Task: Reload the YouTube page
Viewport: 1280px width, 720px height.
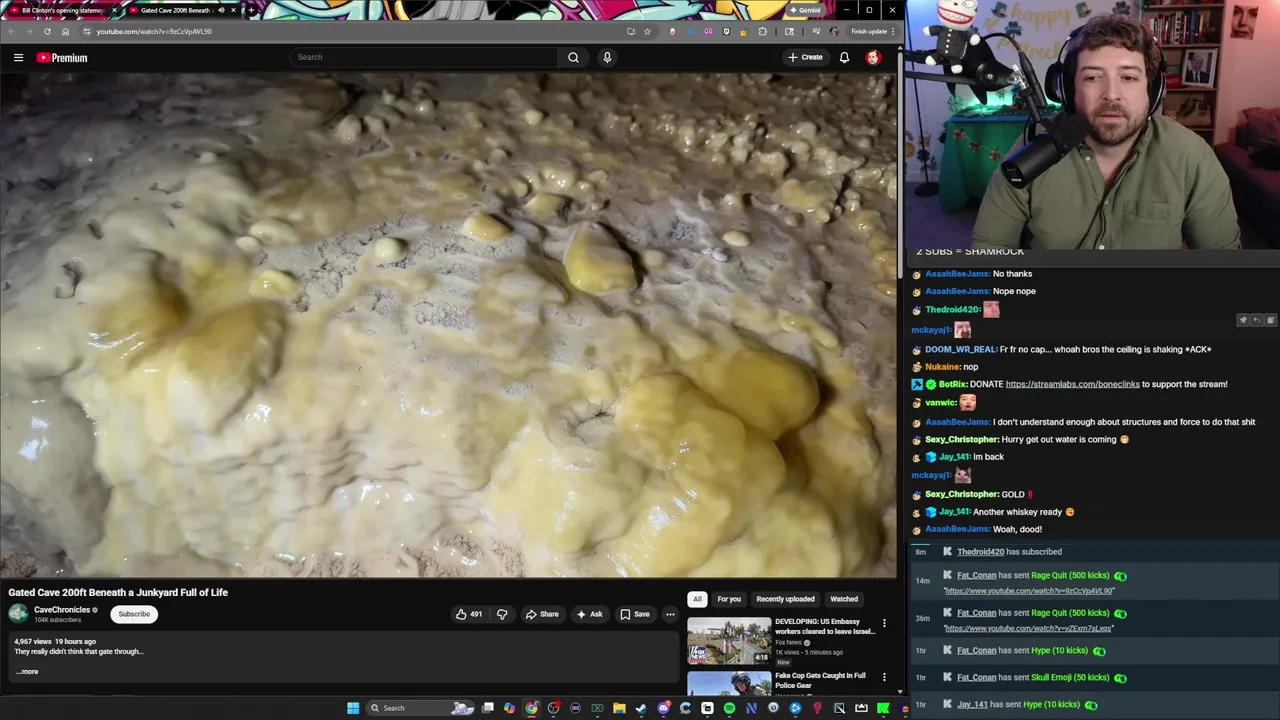Action: (47, 31)
